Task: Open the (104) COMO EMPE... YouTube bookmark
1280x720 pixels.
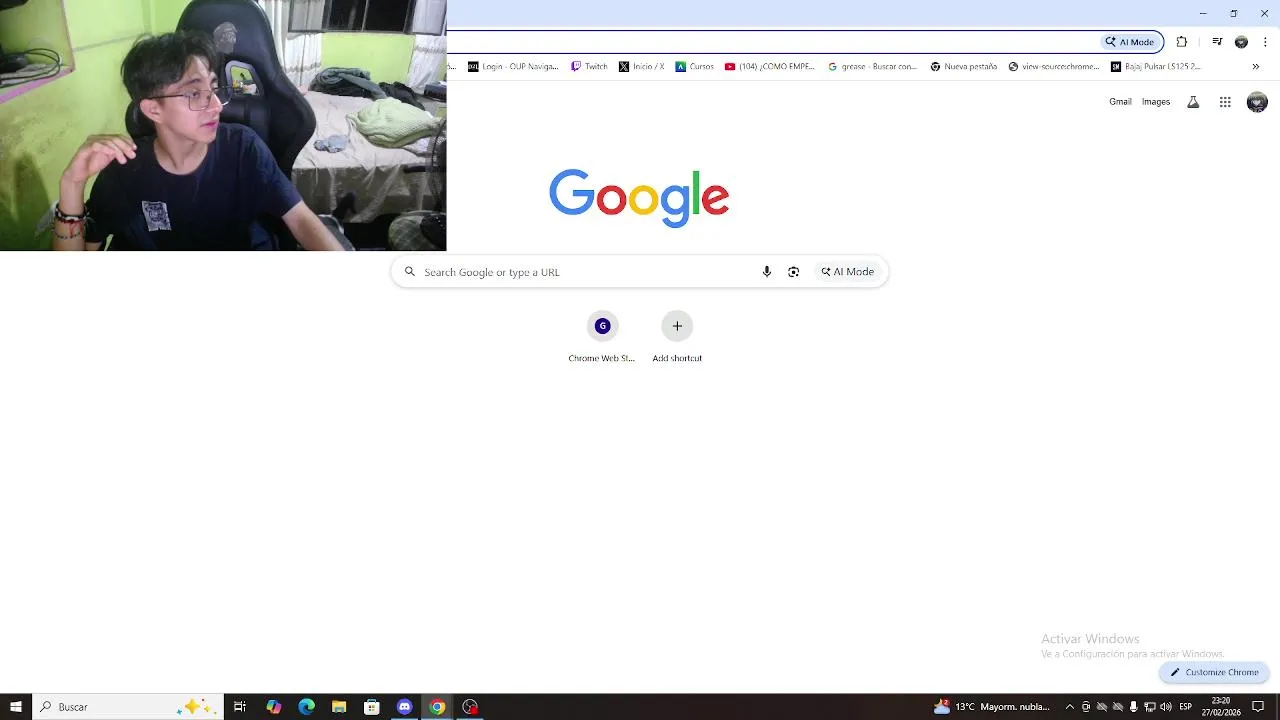Action: [x=770, y=67]
